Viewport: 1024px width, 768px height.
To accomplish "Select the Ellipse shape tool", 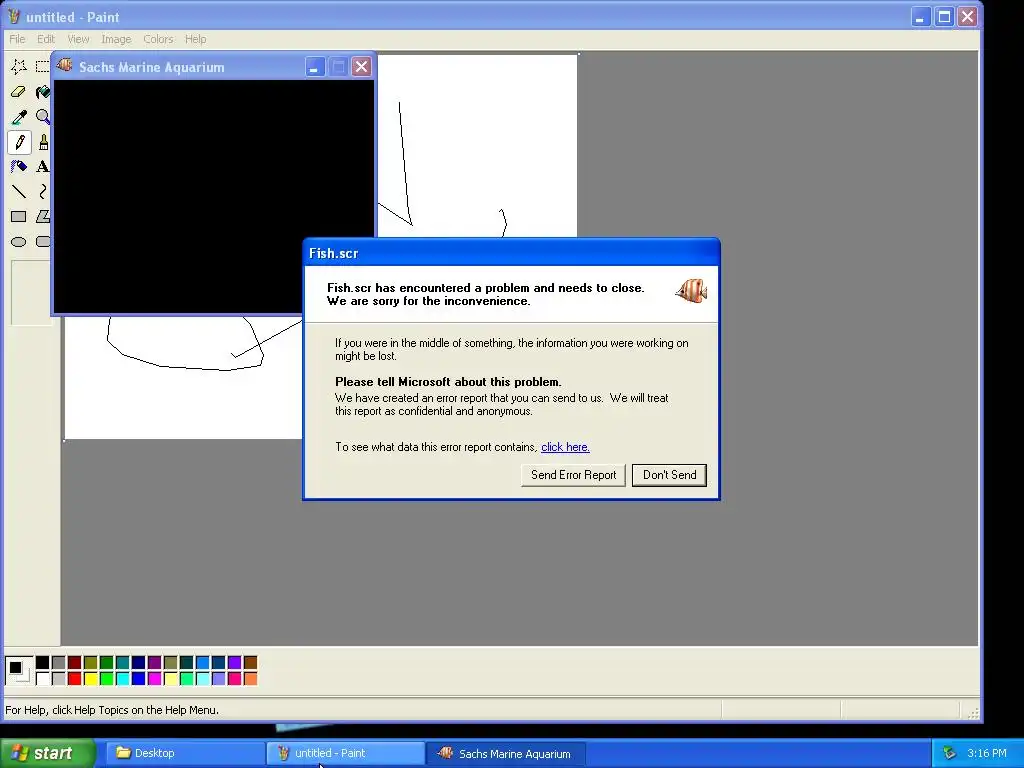I will [18, 242].
